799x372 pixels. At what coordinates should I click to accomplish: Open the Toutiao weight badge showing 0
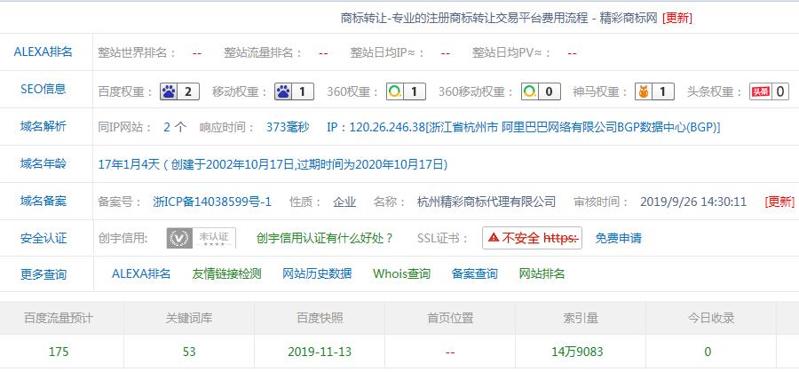click(x=769, y=92)
